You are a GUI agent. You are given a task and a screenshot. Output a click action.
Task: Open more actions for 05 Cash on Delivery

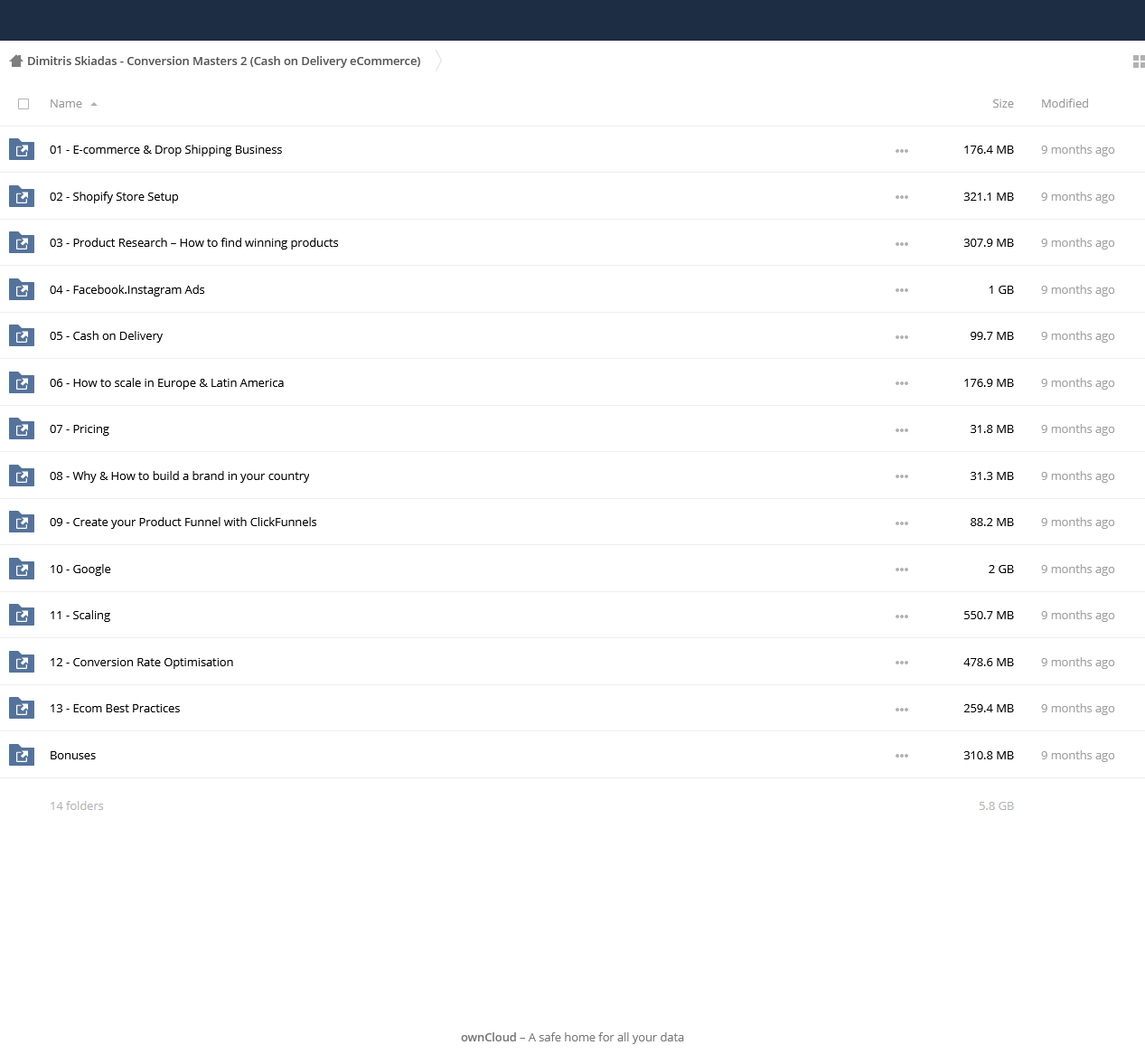point(902,337)
